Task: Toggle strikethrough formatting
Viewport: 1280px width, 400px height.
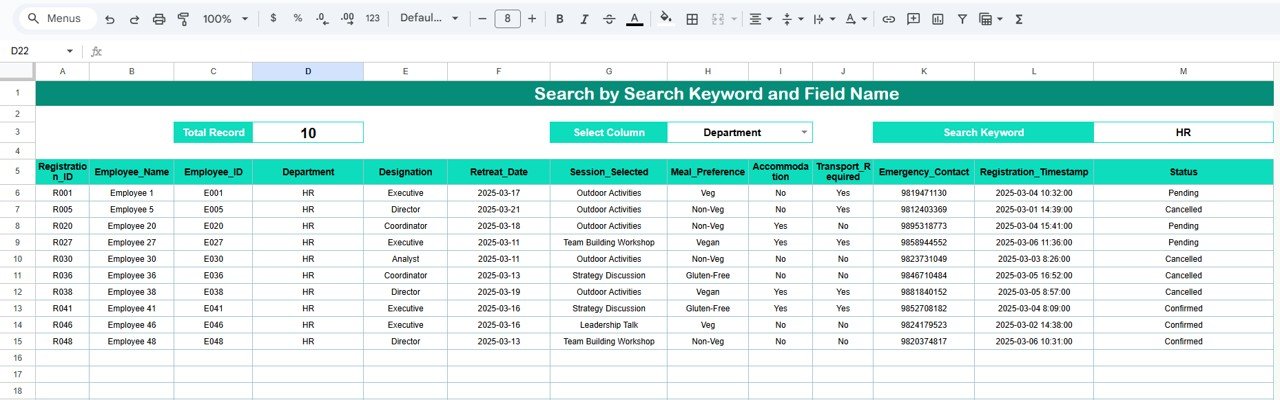Action: click(609, 19)
